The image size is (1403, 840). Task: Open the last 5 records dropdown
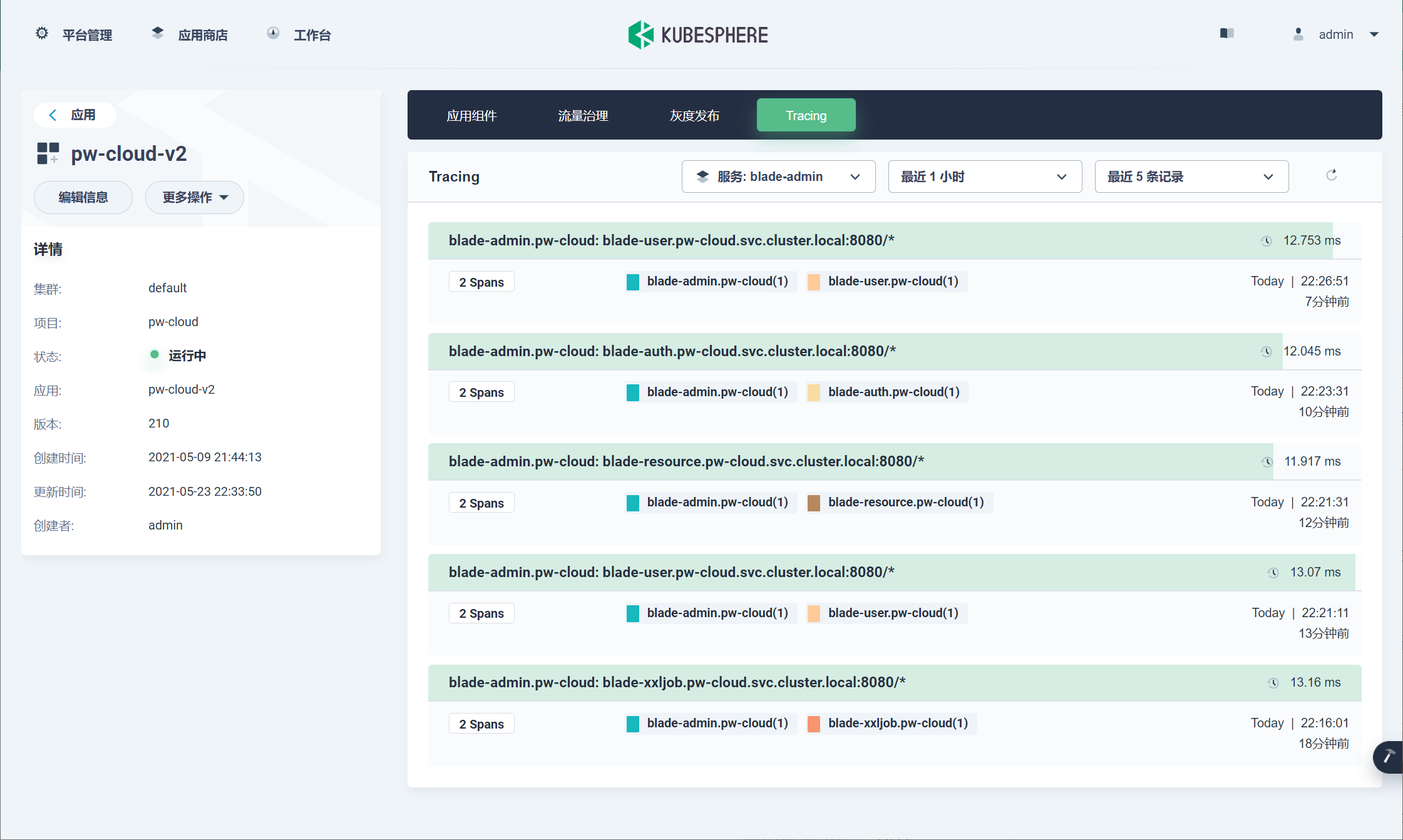click(x=1191, y=177)
